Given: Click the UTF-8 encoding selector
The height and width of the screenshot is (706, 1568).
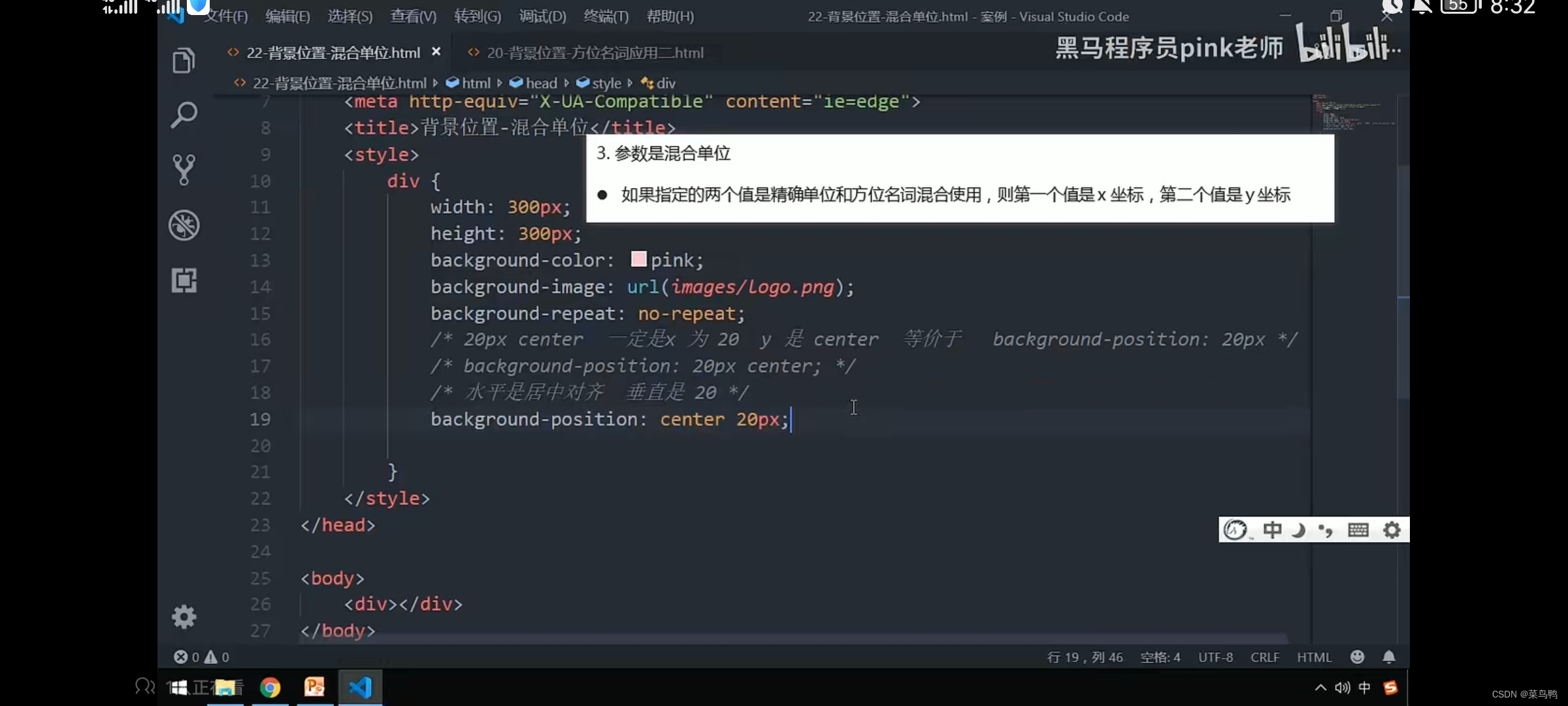Looking at the screenshot, I should [1215, 657].
